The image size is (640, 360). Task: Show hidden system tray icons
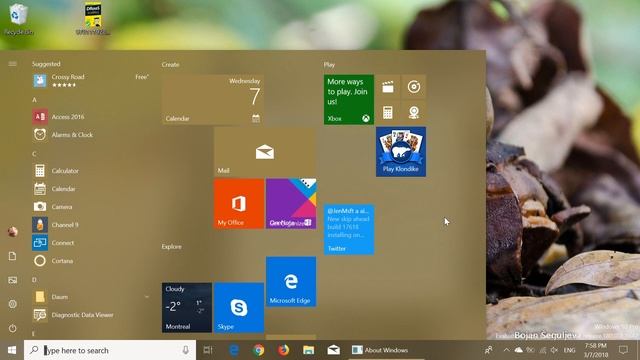click(x=506, y=350)
